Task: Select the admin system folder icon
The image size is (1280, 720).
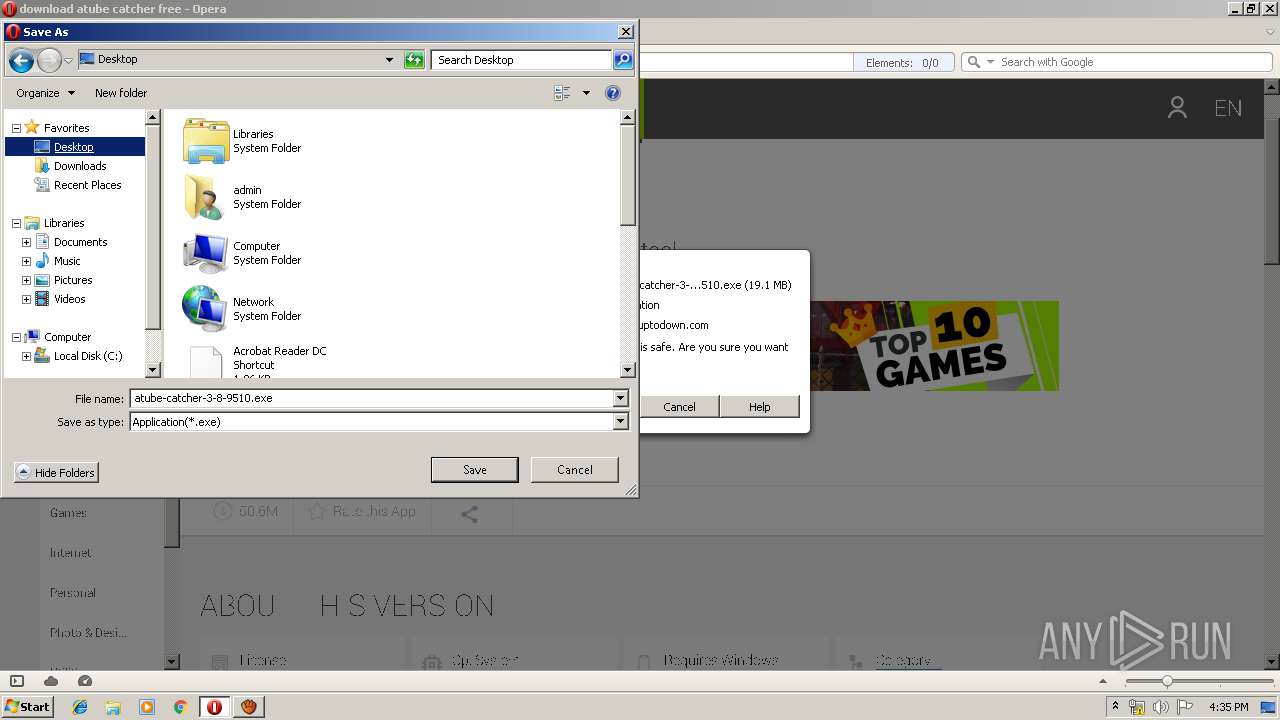Action: (206, 197)
